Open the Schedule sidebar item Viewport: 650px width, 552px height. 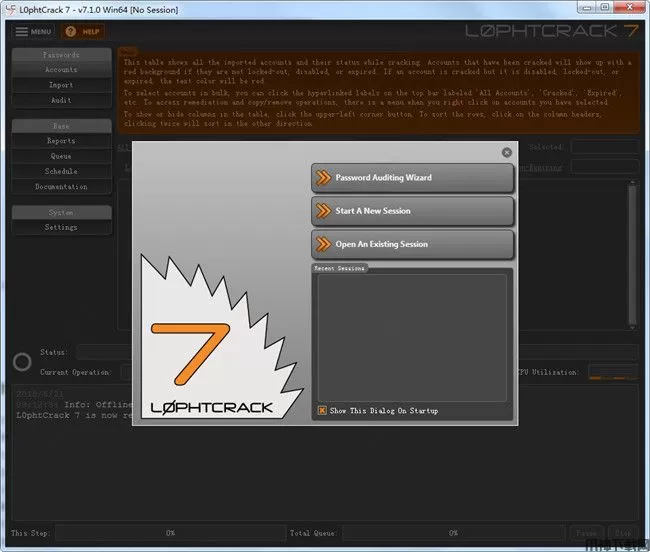pos(61,171)
